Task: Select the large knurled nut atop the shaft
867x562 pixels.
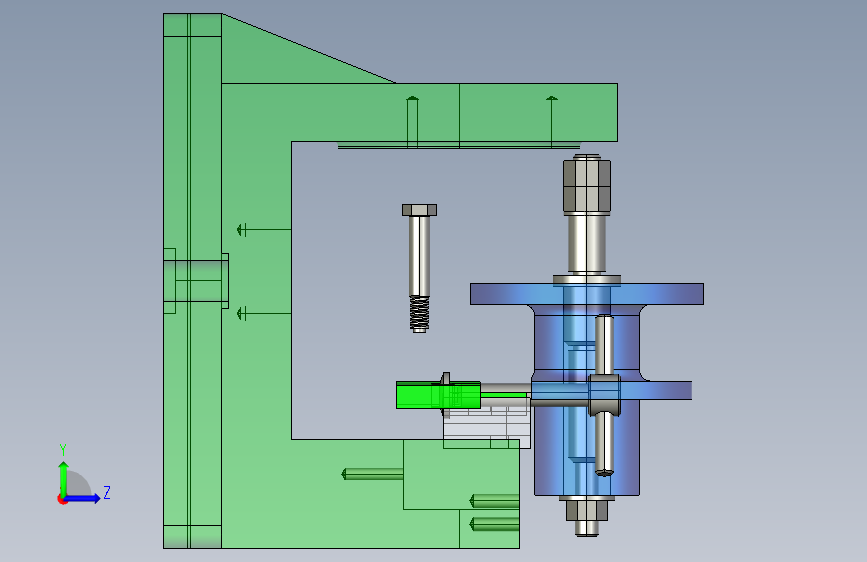Action: click(x=587, y=185)
